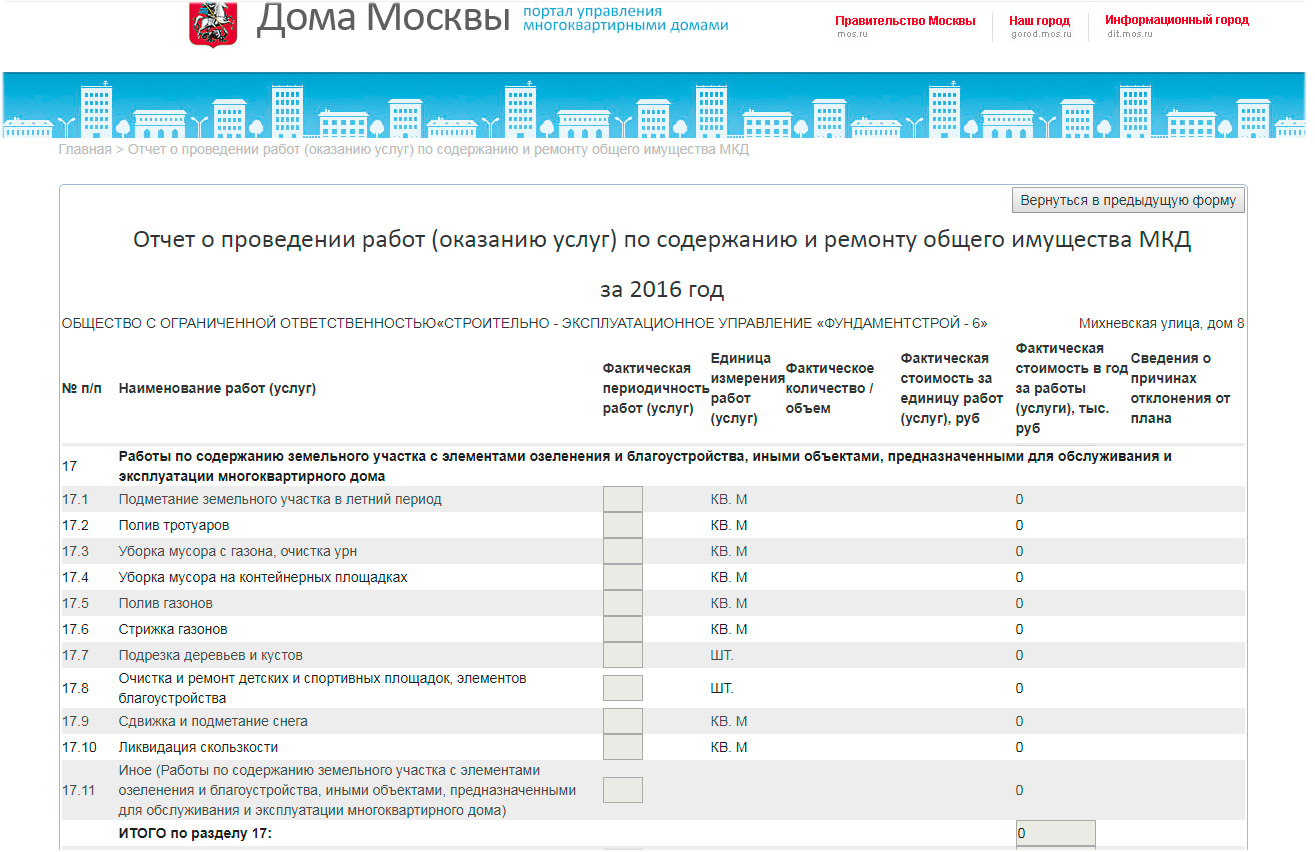Open the Правительство Москвы link
This screenshot has width=1315, height=852.
coord(904,21)
